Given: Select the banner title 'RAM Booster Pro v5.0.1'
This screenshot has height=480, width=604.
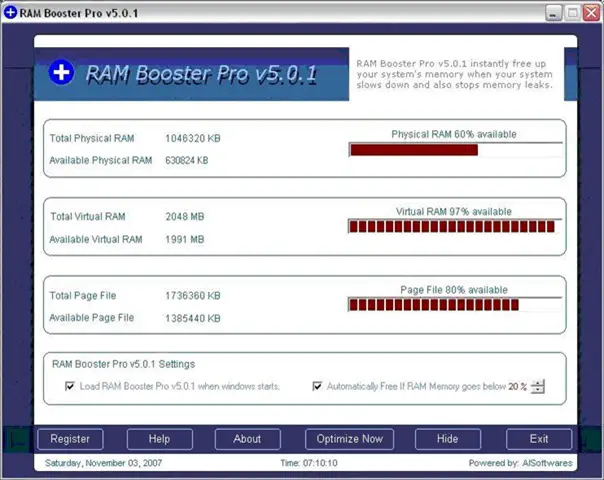Looking at the screenshot, I should 201,74.
